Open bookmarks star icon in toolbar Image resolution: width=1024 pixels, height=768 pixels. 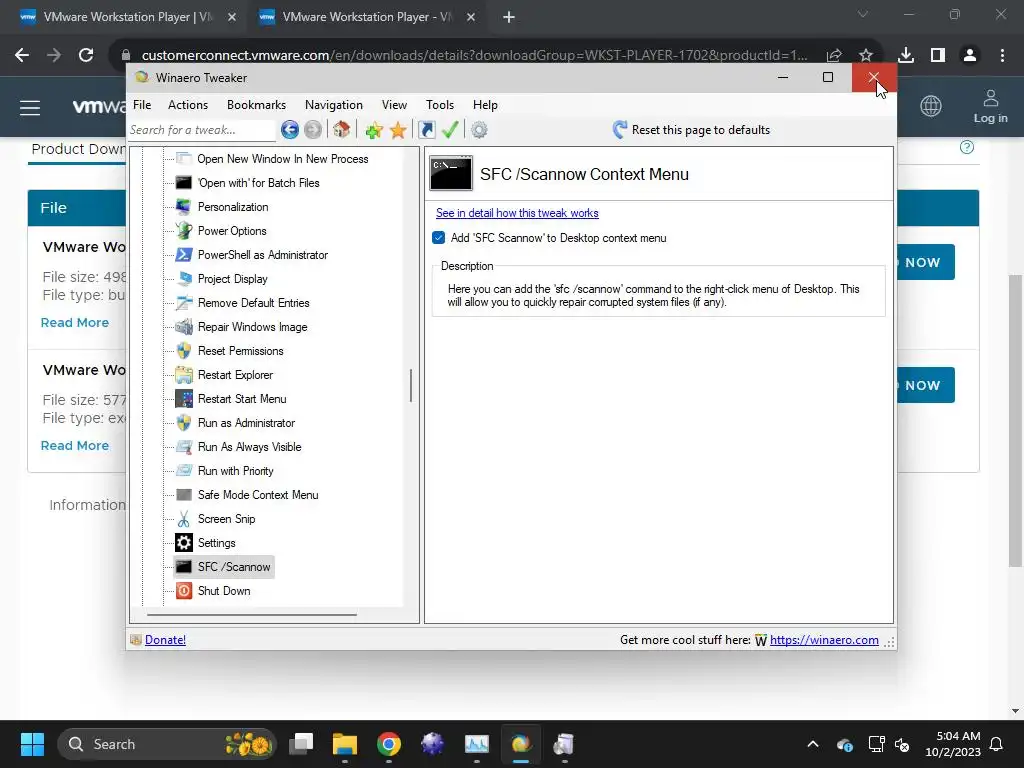point(398,130)
